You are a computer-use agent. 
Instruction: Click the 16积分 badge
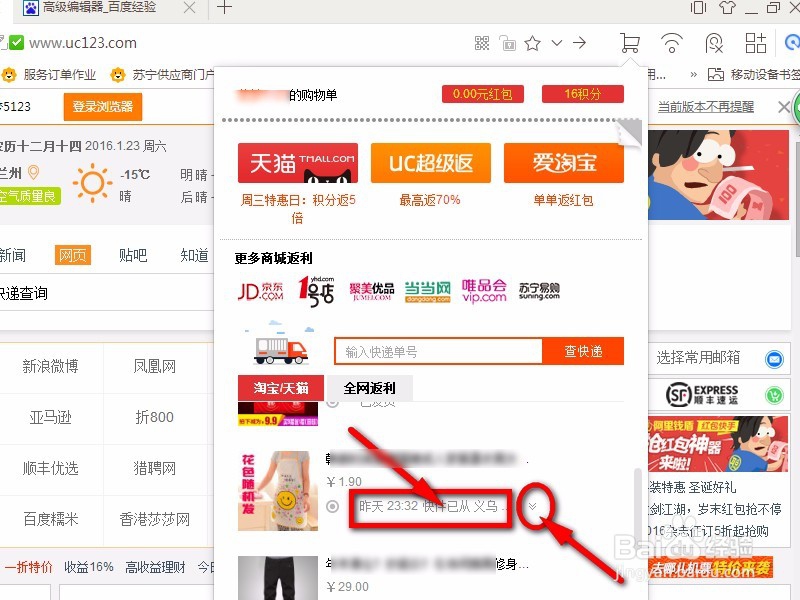583,94
